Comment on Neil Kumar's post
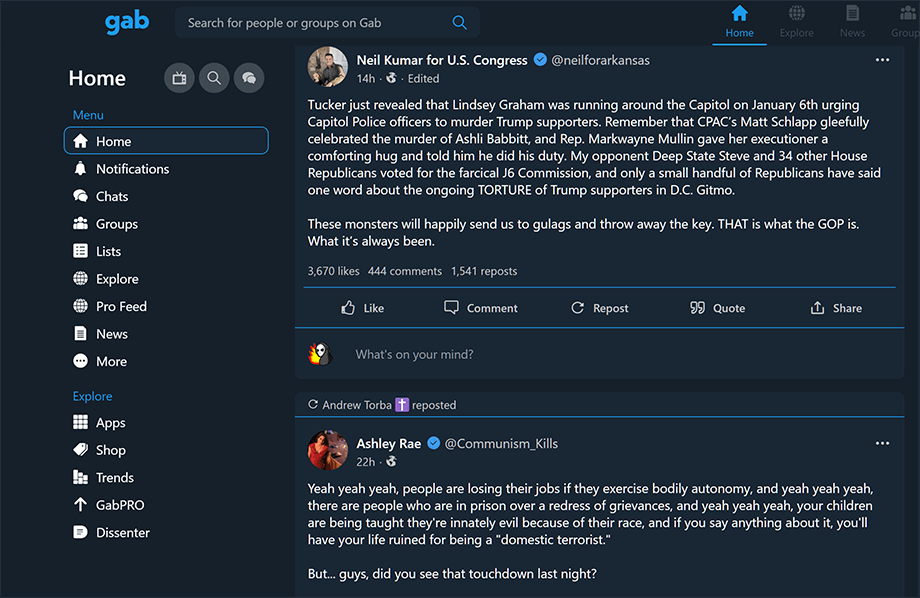920x598 pixels. click(481, 308)
